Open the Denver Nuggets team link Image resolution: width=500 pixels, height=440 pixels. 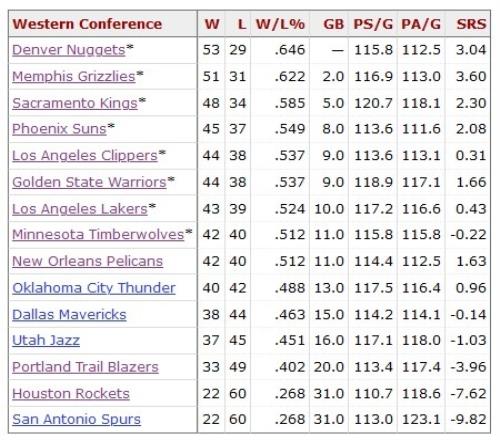[69, 50]
